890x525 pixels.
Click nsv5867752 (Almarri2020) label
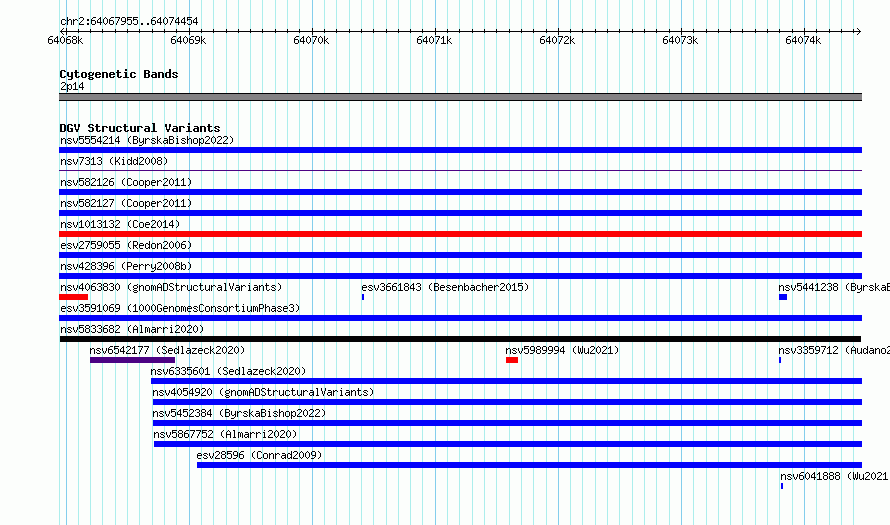click(x=225, y=434)
